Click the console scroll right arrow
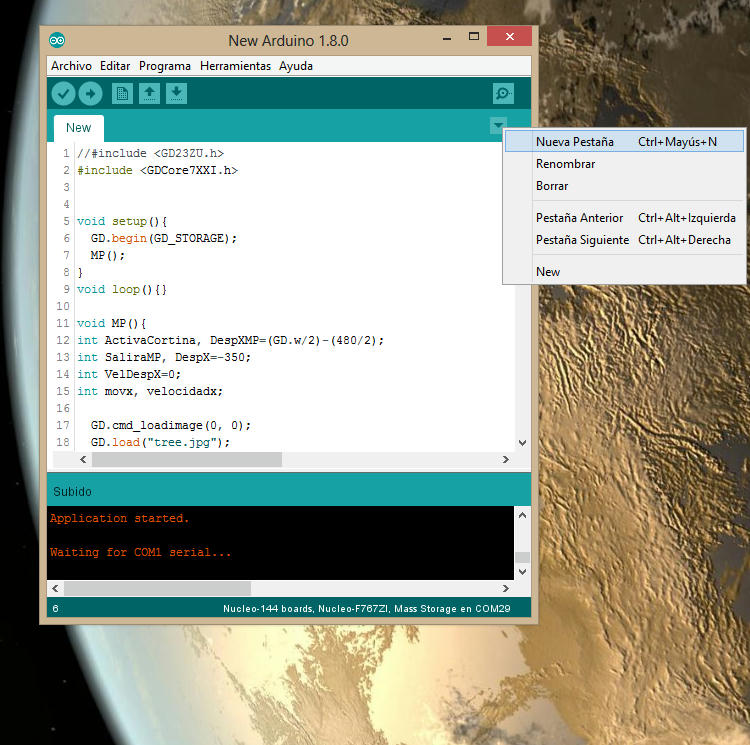750x745 pixels. [506, 588]
